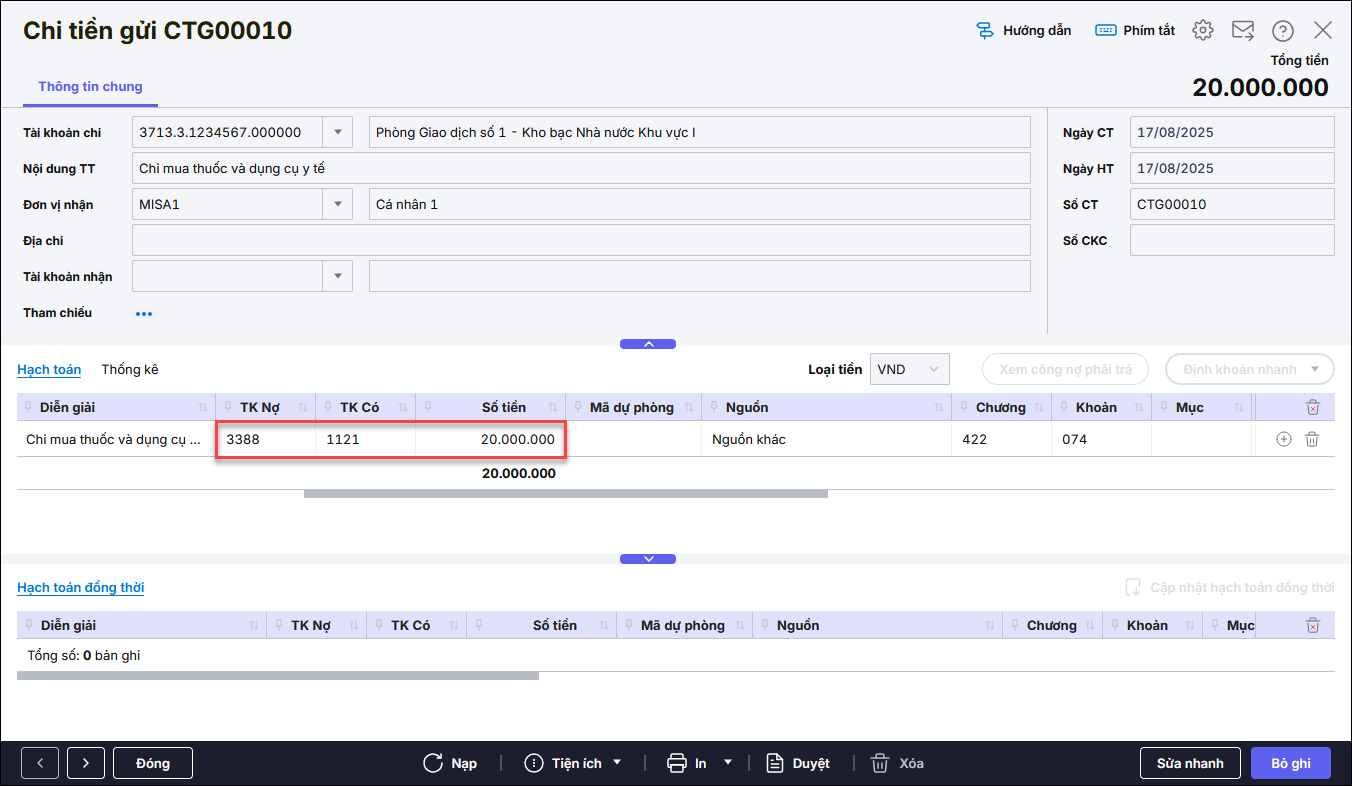Screen dimensions: 1352x786
Task: Go to next voucher arrow
Action: [86, 763]
